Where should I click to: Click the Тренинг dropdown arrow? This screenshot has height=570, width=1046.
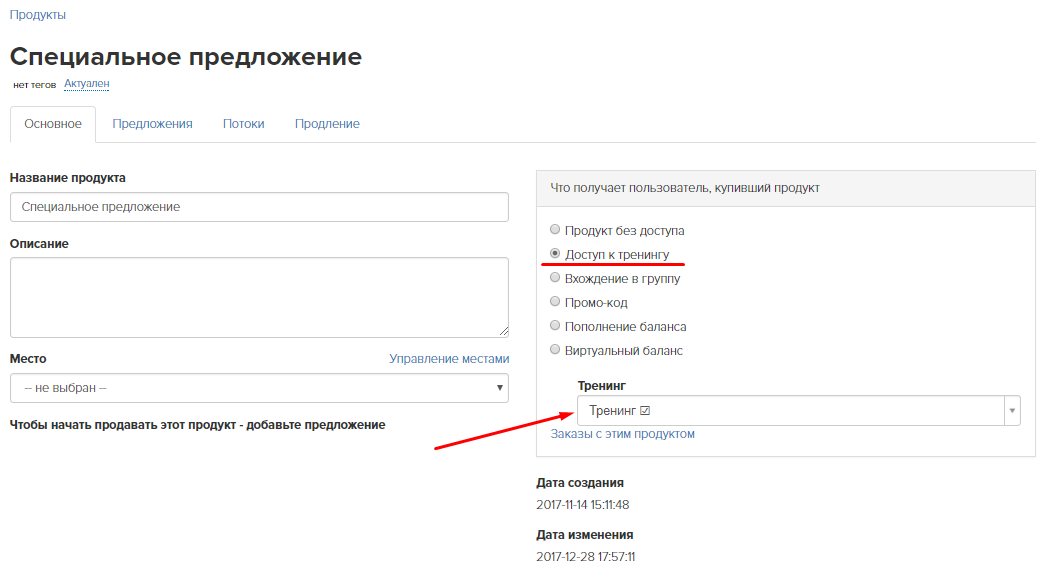1012,410
